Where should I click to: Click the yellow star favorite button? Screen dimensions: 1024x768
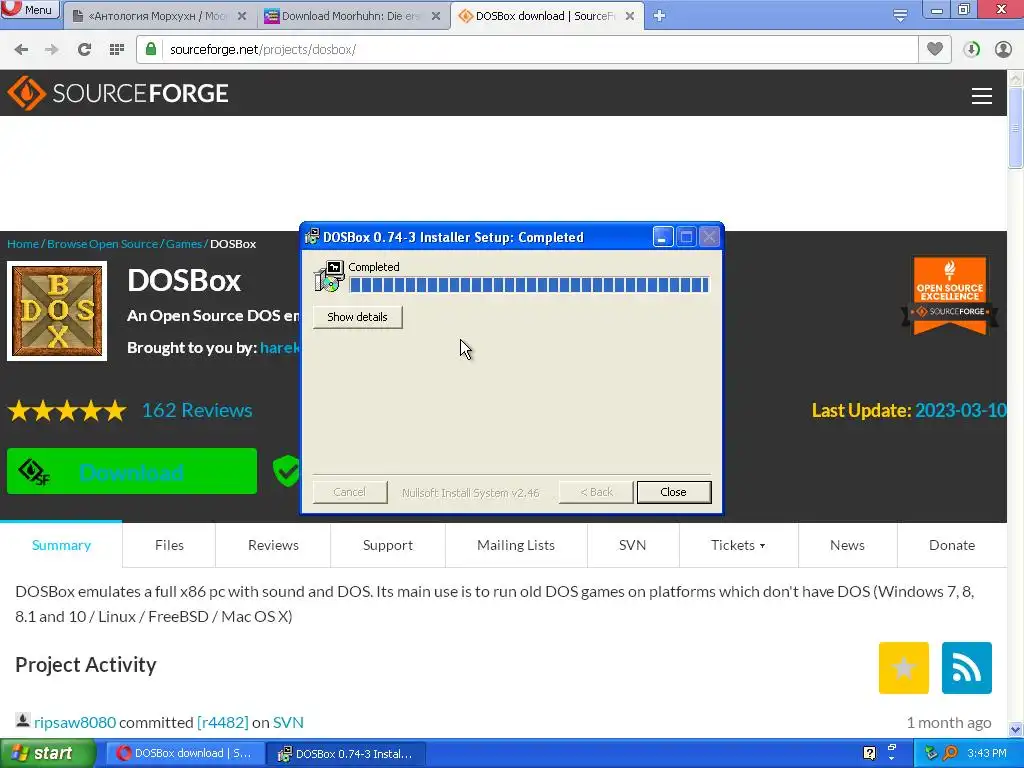click(x=903, y=667)
